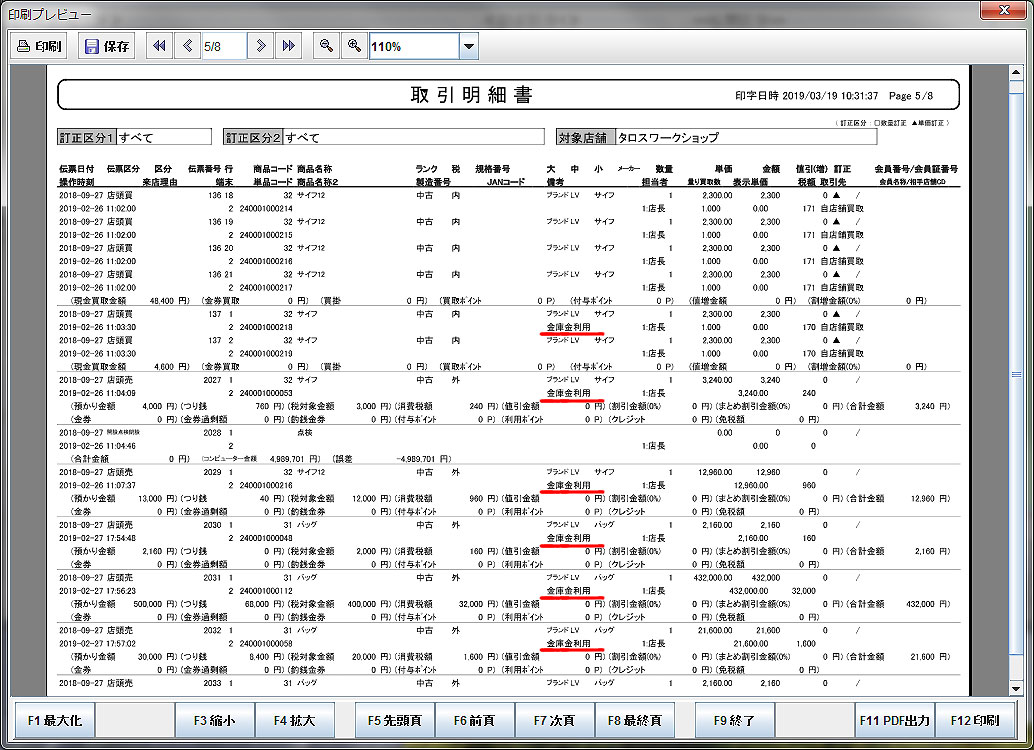Click the zoom-out magnifier icon

tap(325, 46)
